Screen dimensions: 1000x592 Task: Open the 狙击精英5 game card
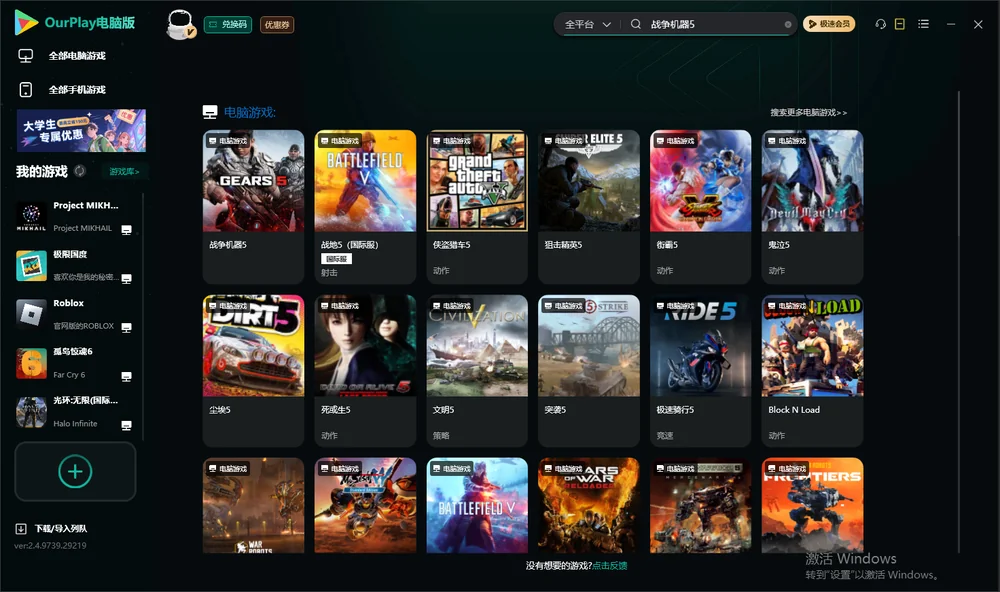pyautogui.click(x=589, y=207)
